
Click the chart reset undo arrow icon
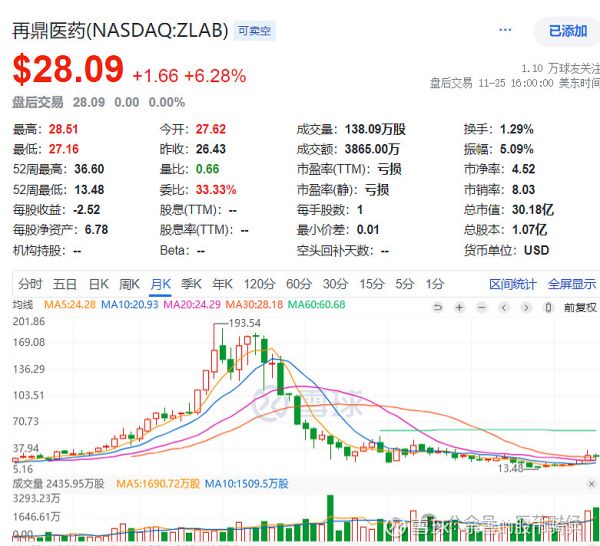coord(438,307)
